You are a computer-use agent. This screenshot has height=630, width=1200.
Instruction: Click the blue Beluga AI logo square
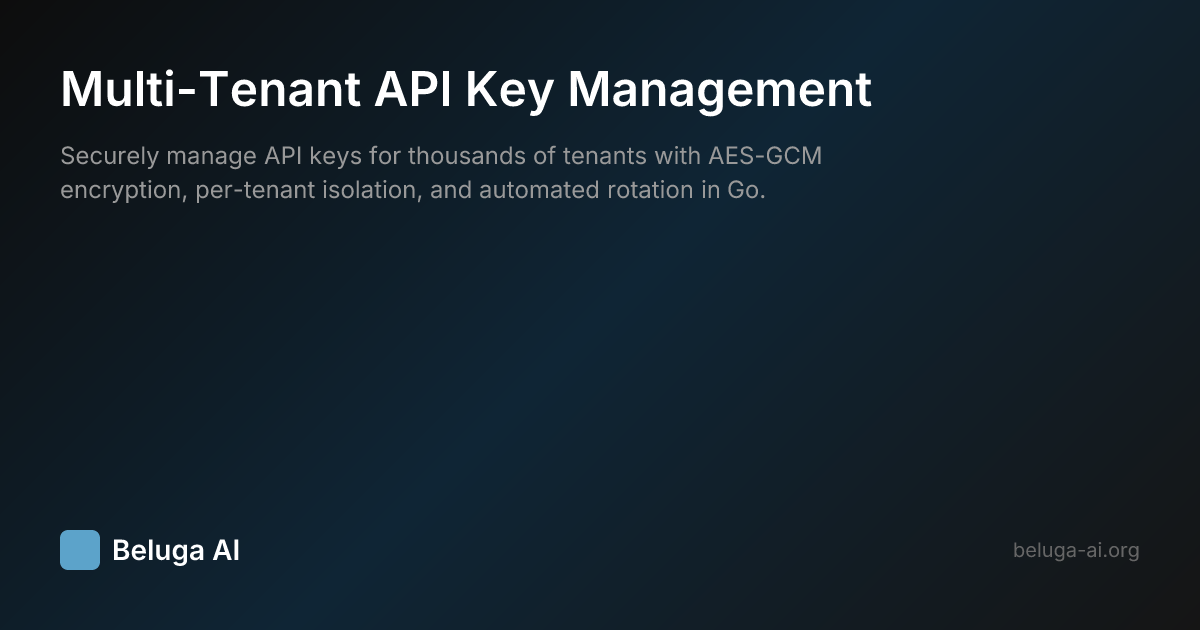(x=80, y=550)
